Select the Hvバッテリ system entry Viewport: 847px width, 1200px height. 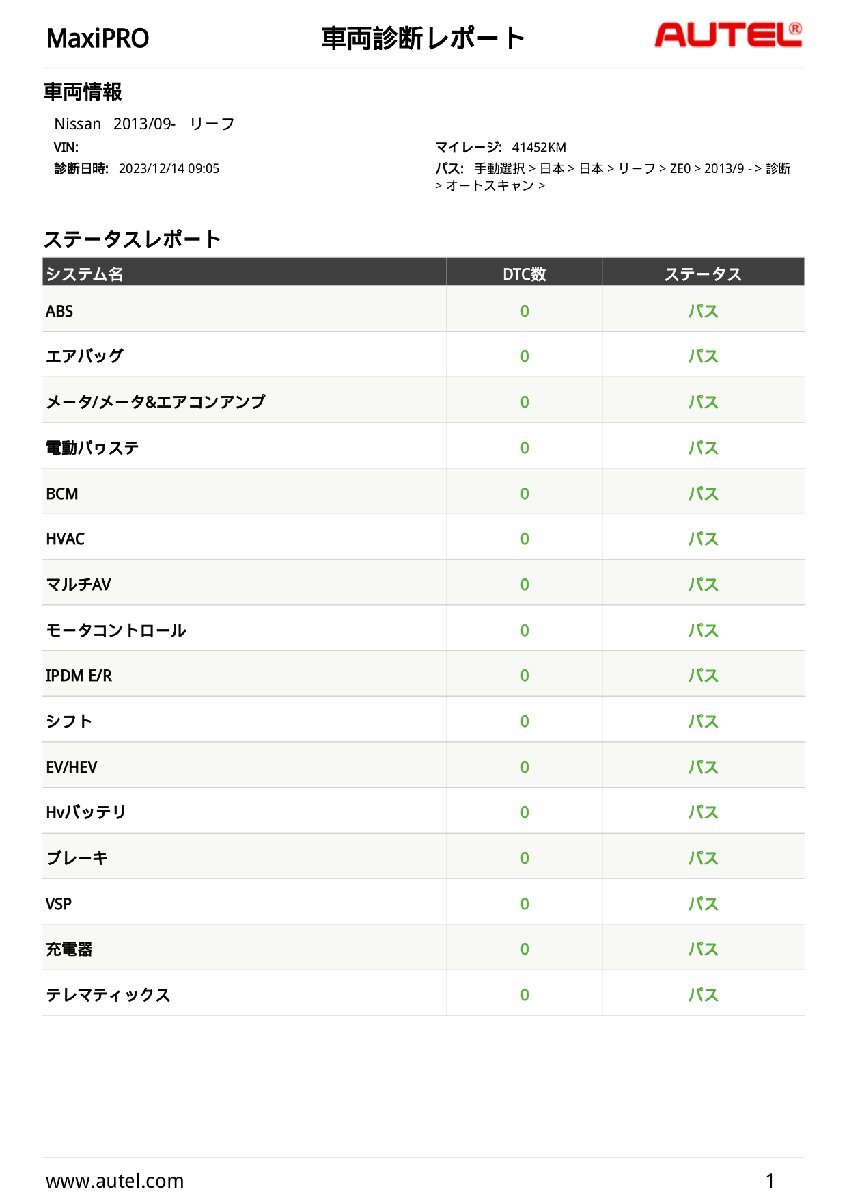tap(86, 812)
